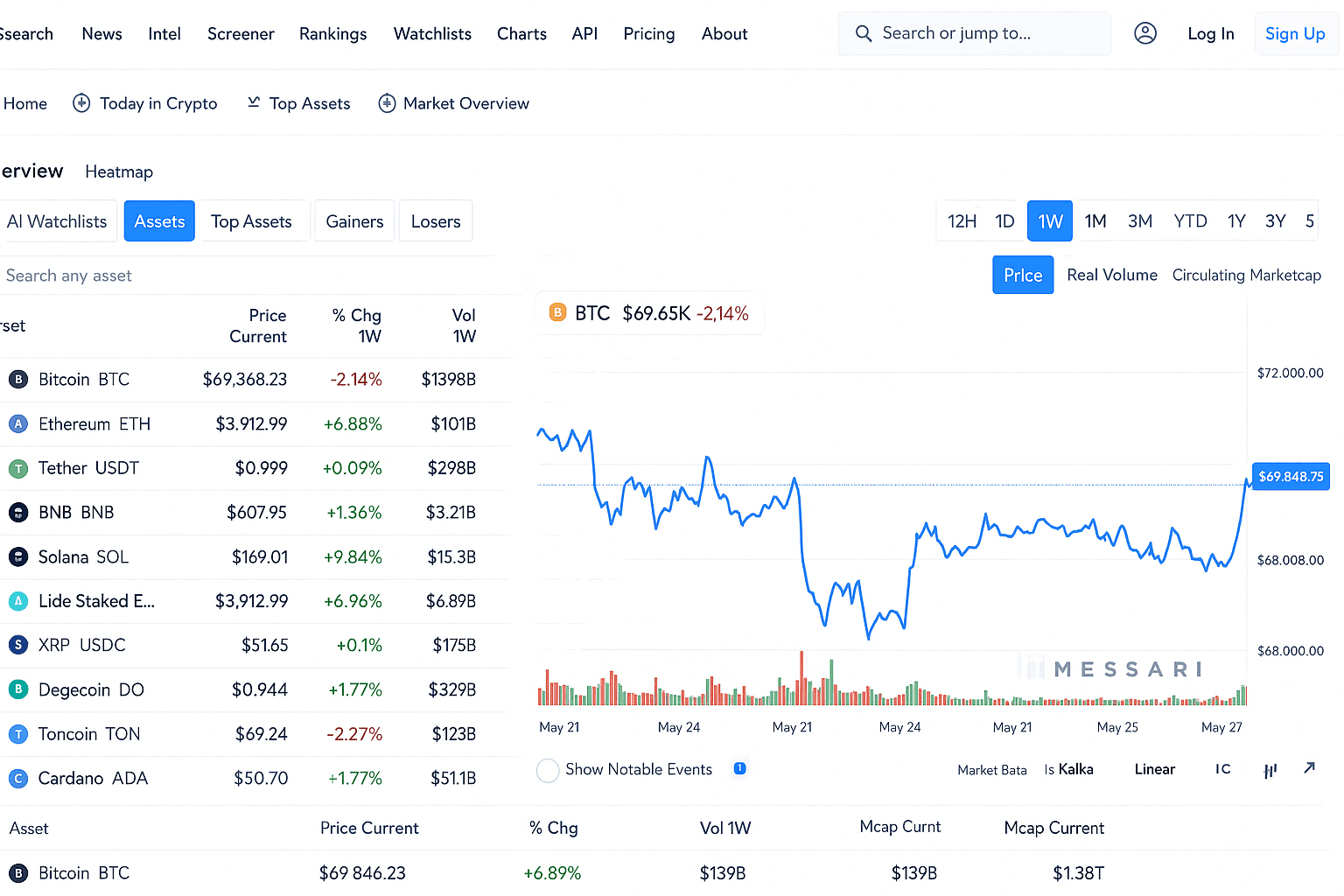The image size is (1344, 896).
Task: Switch chart to candlestick view icon
Action: 1270,770
